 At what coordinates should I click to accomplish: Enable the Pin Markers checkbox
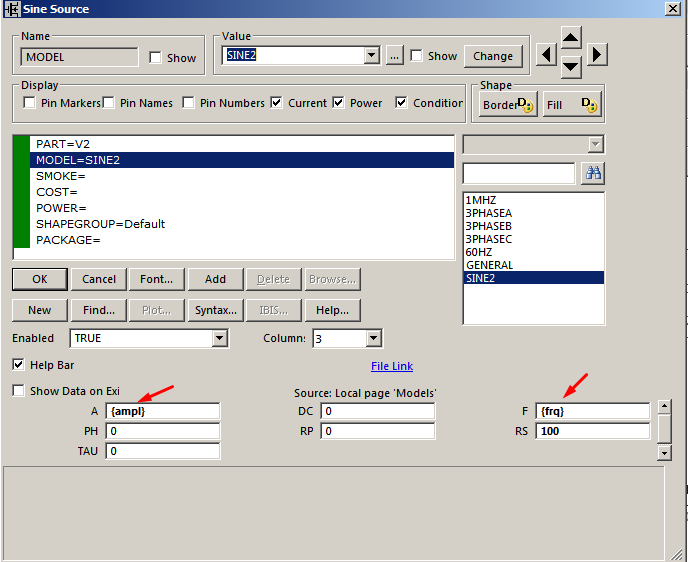click(29, 103)
